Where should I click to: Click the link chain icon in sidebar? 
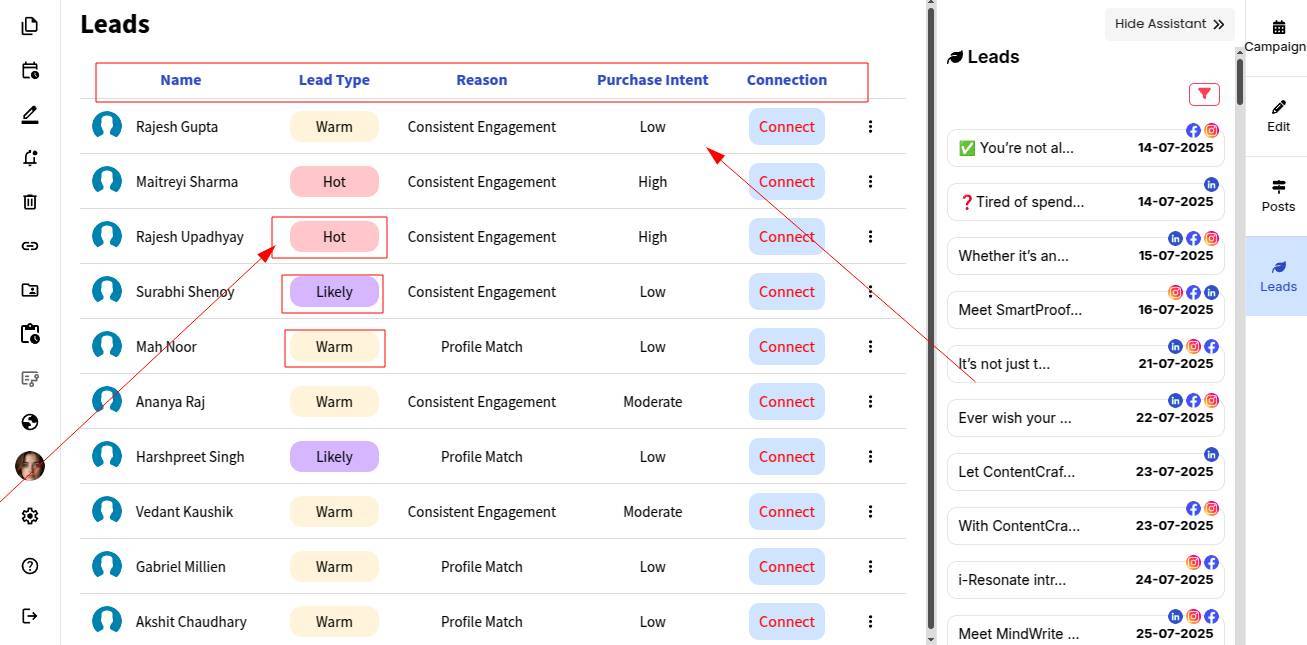pos(30,246)
